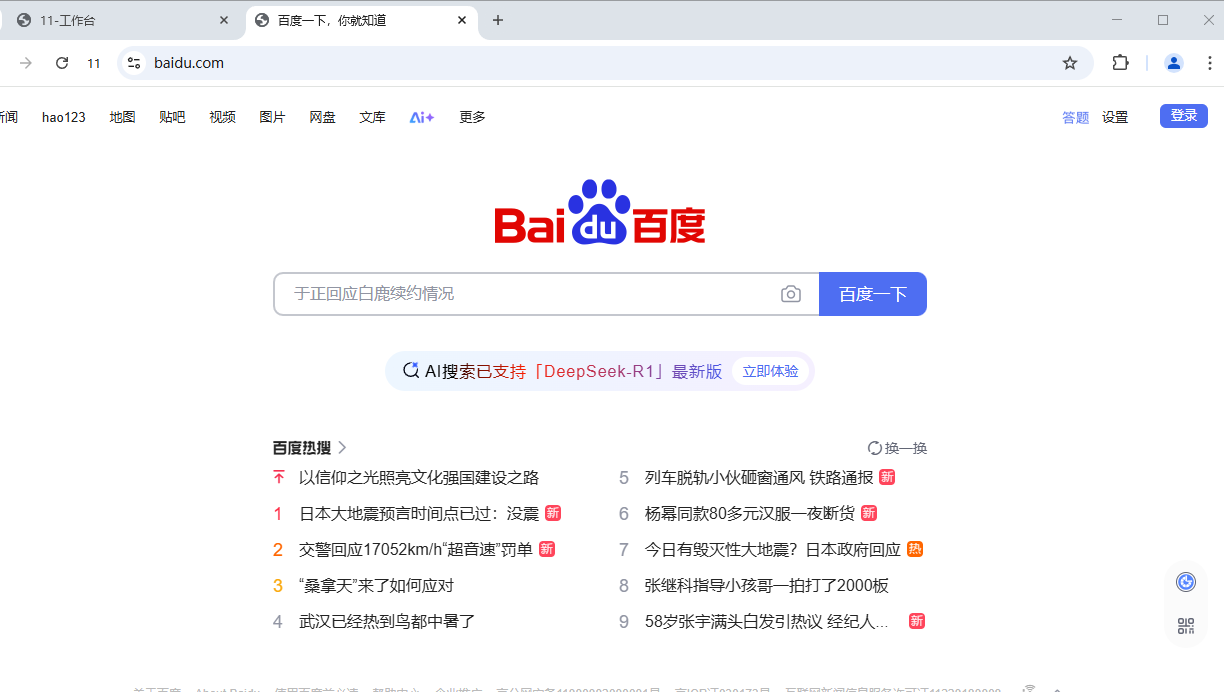Click the 换一换 refresh icon
Image resolution: width=1224 pixels, height=692 pixels.
coord(875,448)
